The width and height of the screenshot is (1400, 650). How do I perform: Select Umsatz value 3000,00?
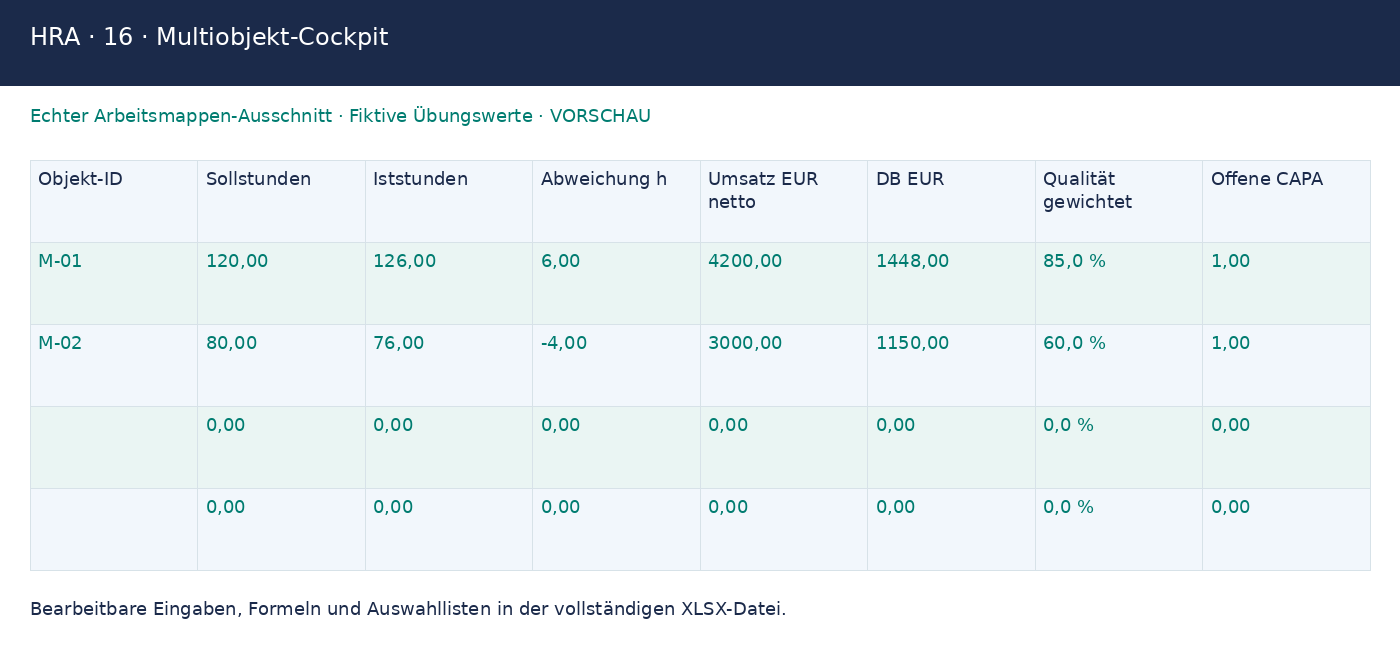tap(784, 365)
